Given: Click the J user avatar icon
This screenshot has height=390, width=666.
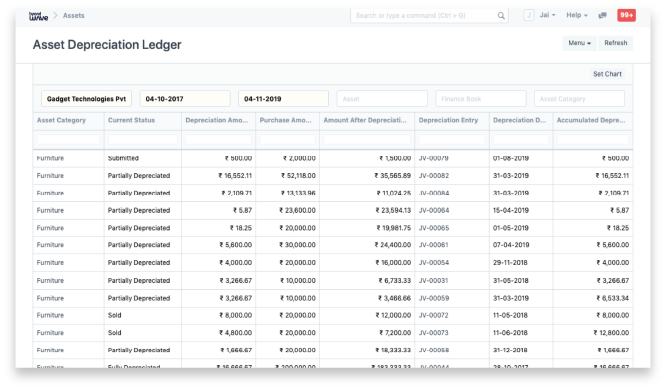Looking at the screenshot, I should (x=529, y=15).
